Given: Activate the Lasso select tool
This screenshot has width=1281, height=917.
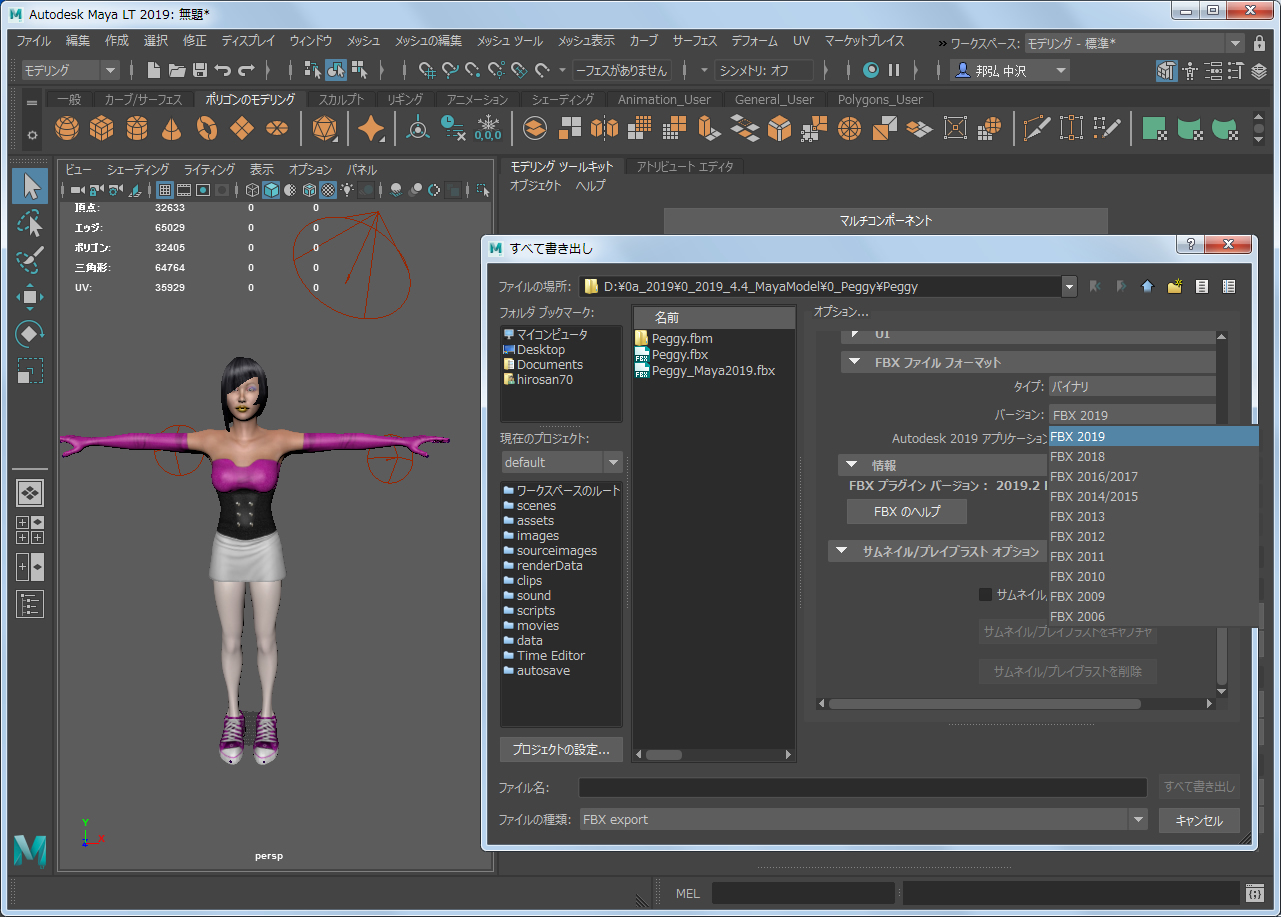Looking at the screenshot, I should (x=30, y=223).
